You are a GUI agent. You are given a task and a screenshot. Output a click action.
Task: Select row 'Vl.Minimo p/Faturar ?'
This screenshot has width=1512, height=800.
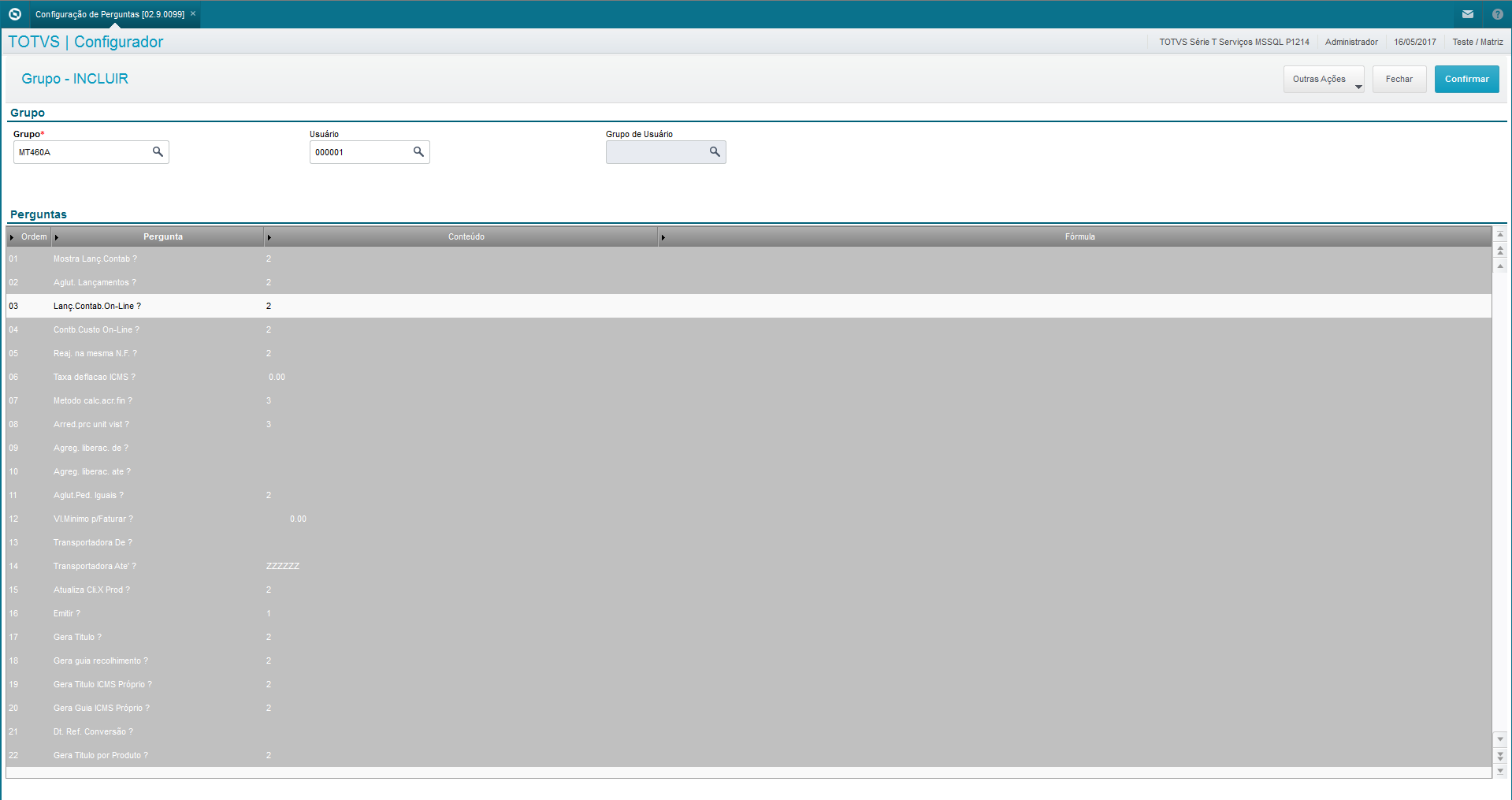pos(749,519)
